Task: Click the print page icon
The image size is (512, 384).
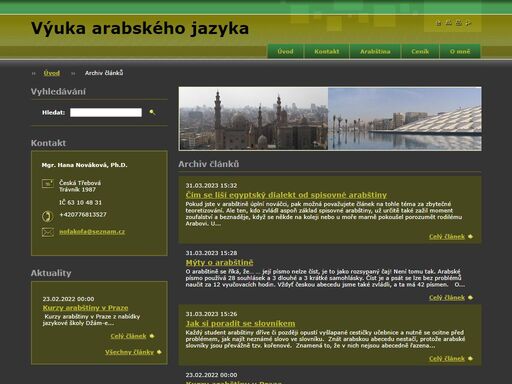Action: click(458, 23)
